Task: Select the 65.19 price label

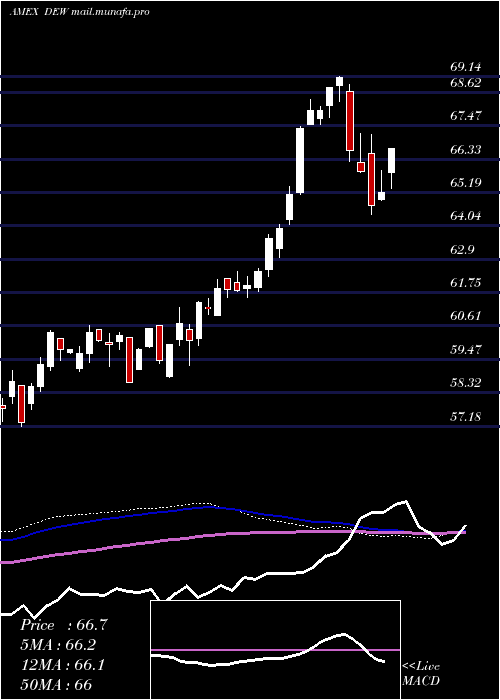Action: click(466, 183)
